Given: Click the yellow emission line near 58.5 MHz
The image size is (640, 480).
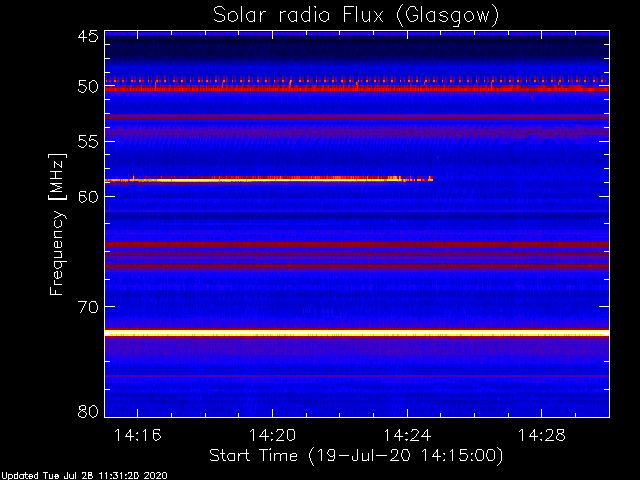Looking at the screenshot, I should click(269, 179).
